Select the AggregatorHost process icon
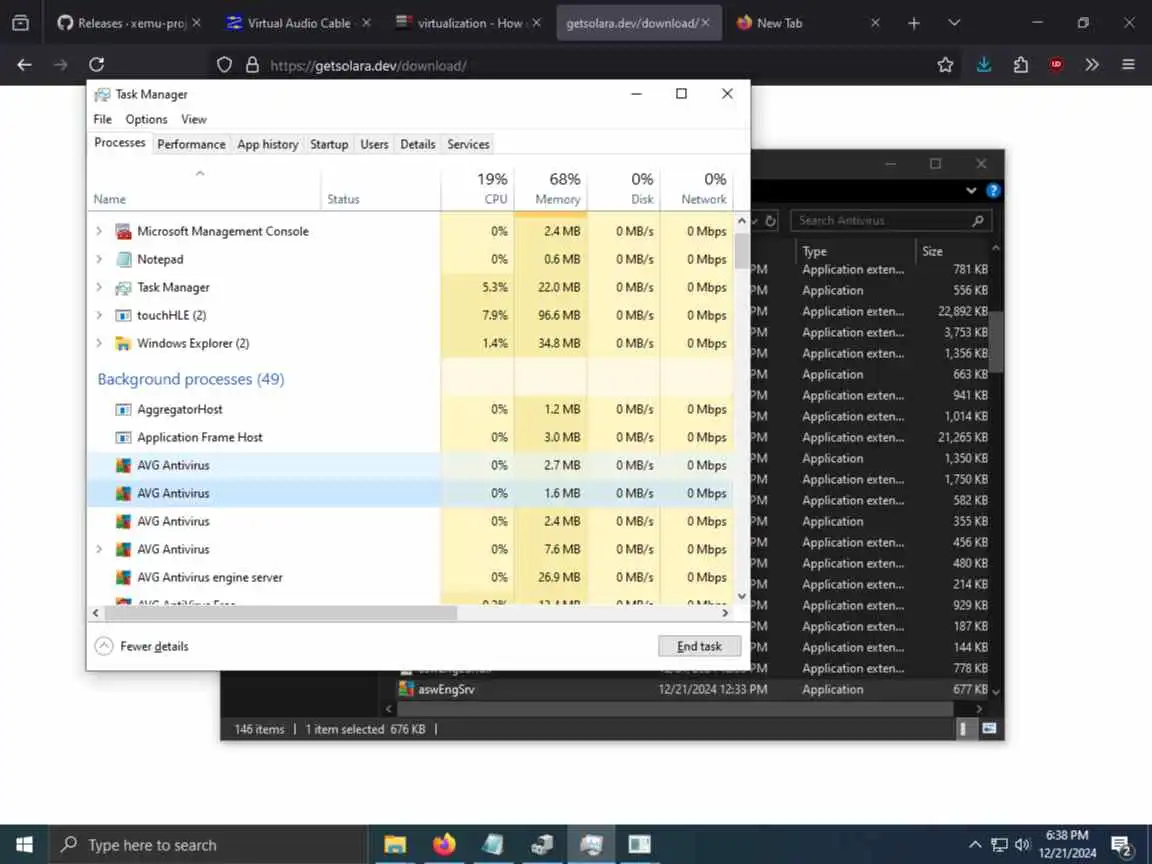This screenshot has height=864, width=1152. (x=123, y=409)
